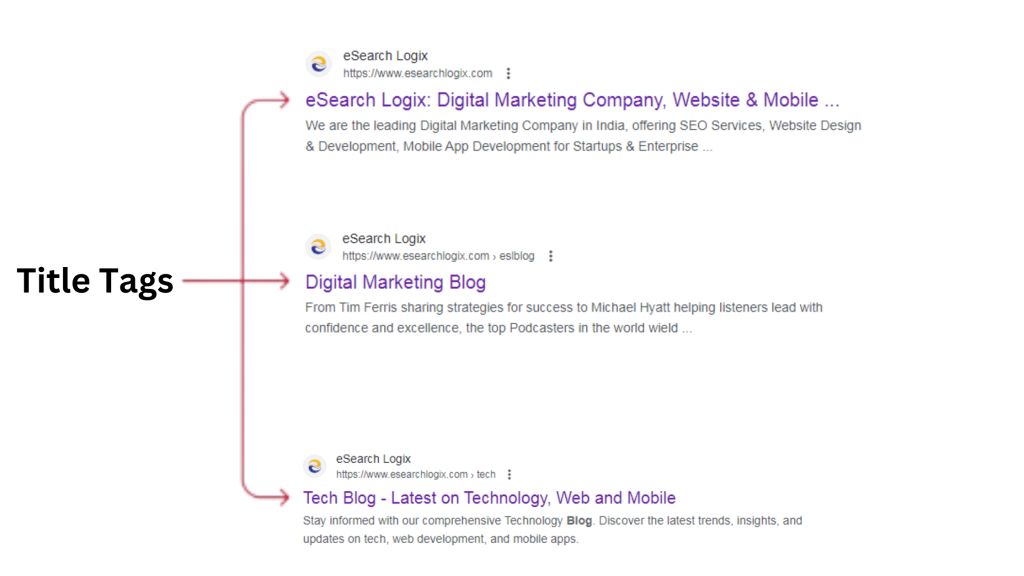Click the favicon beside the eslblog URL
This screenshot has width=1024, height=576.
318,247
